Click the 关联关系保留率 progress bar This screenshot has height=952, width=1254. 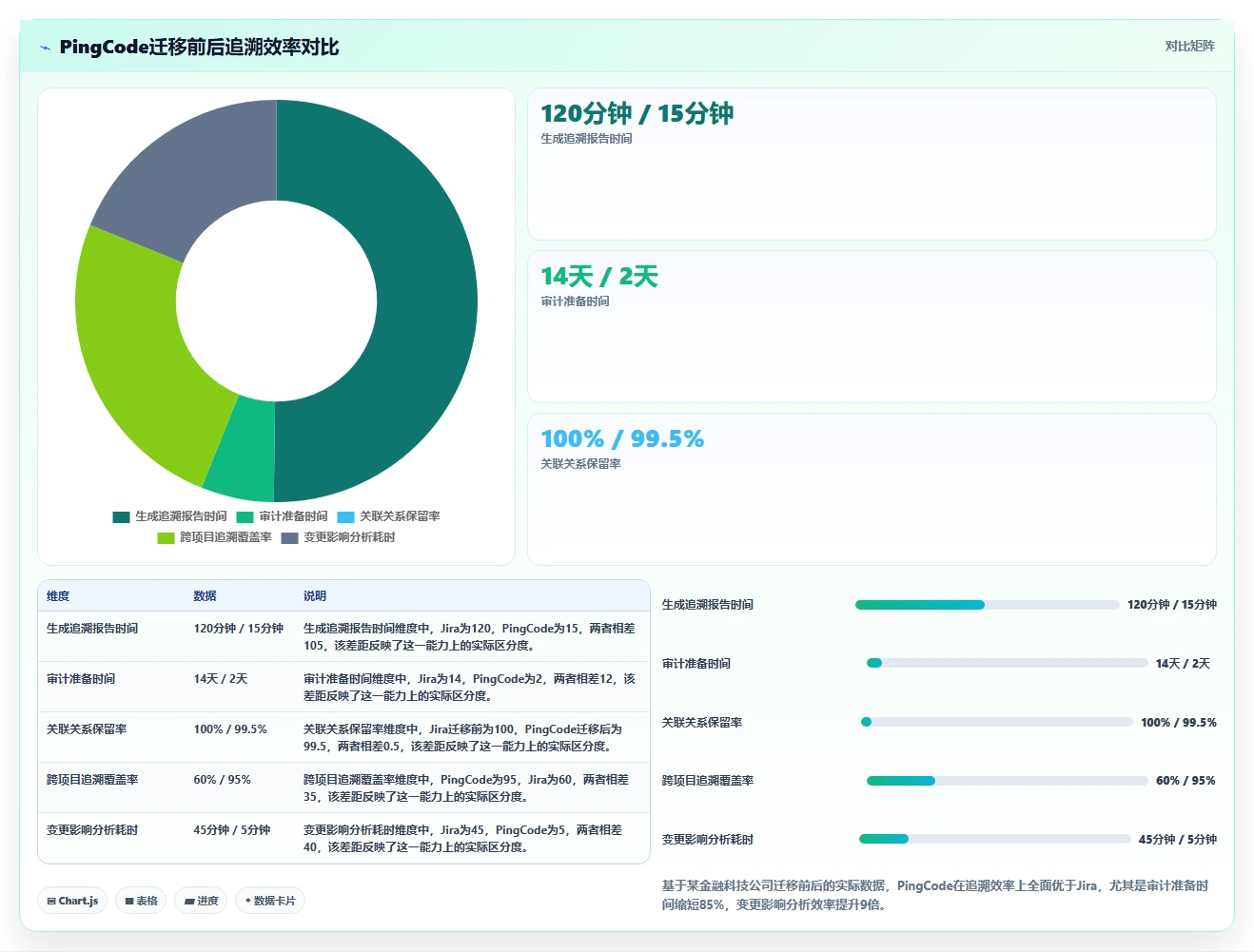coord(996,722)
